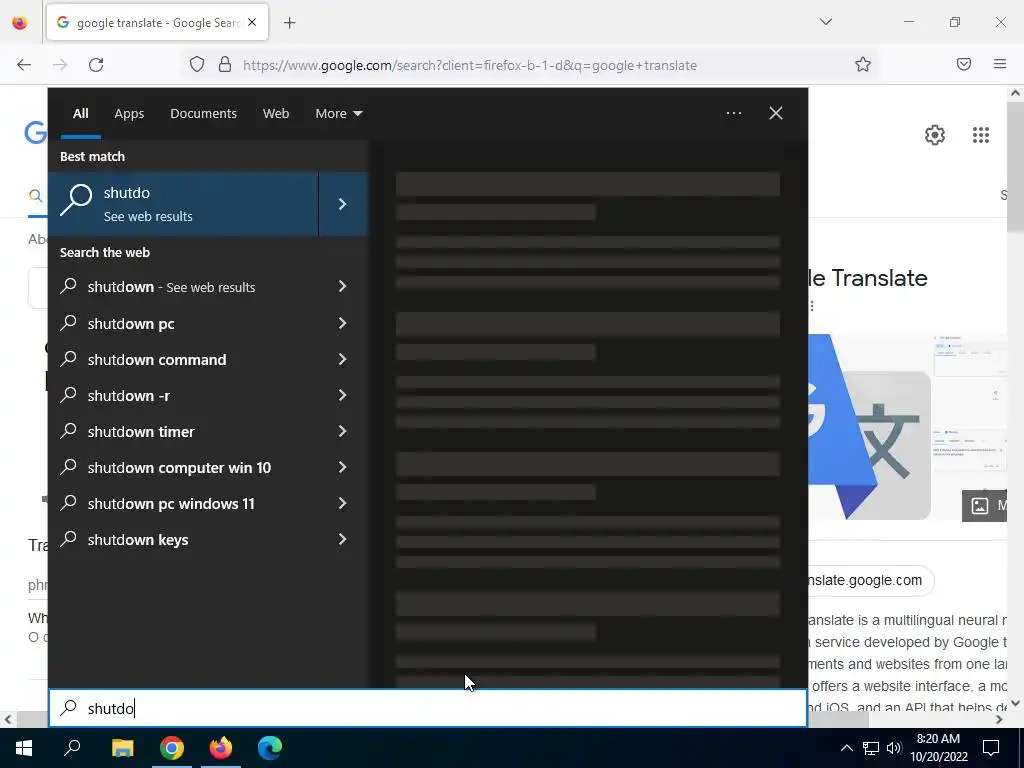This screenshot has height=768, width=1024.
Task: Click the Firefox address bar URL
Action: [470, 65]
